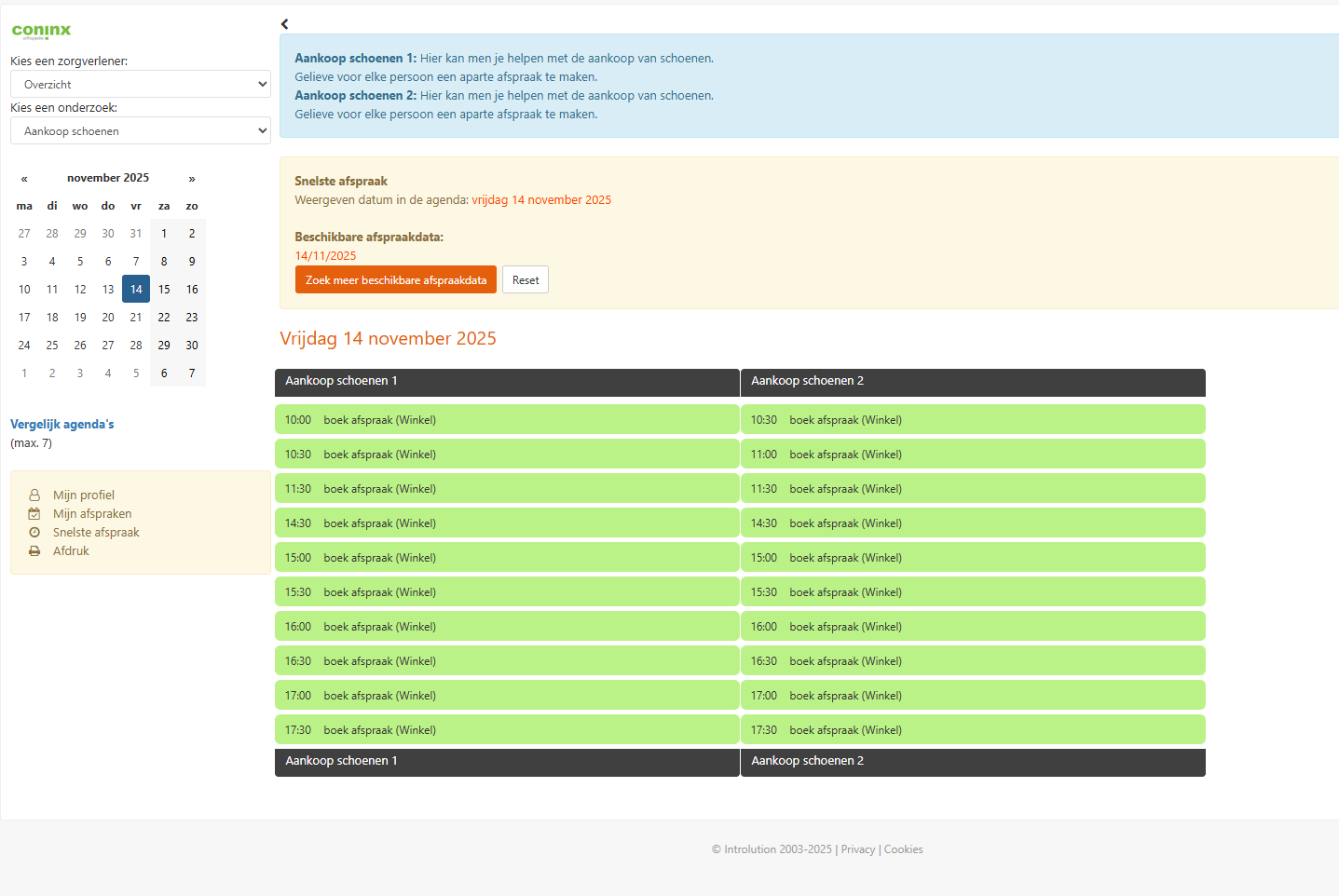Select november 3 in the calendar
The height and width of the screenshot is (896, 1339).
[x=24, y=262]
